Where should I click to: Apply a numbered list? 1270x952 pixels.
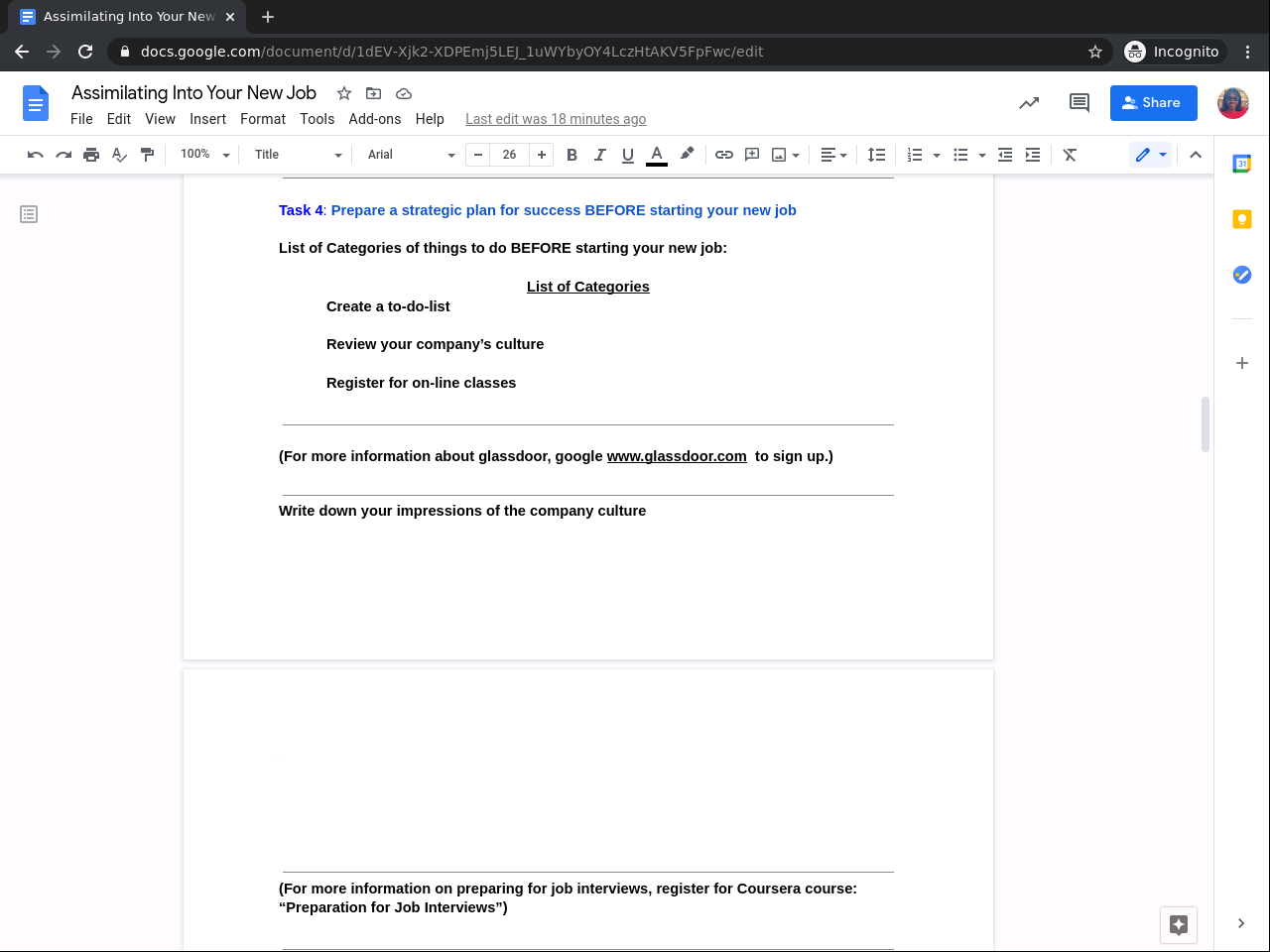(915, 155)
